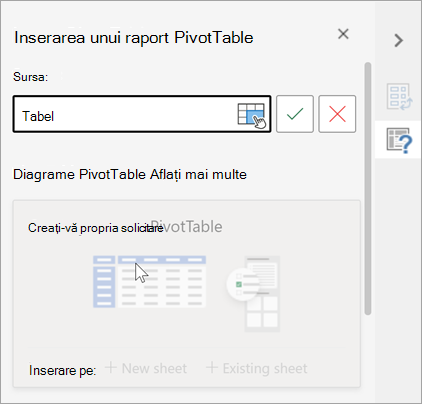Click the Diagrame PivotTable heading text
The image size is (422, 404).
(79, 175)
